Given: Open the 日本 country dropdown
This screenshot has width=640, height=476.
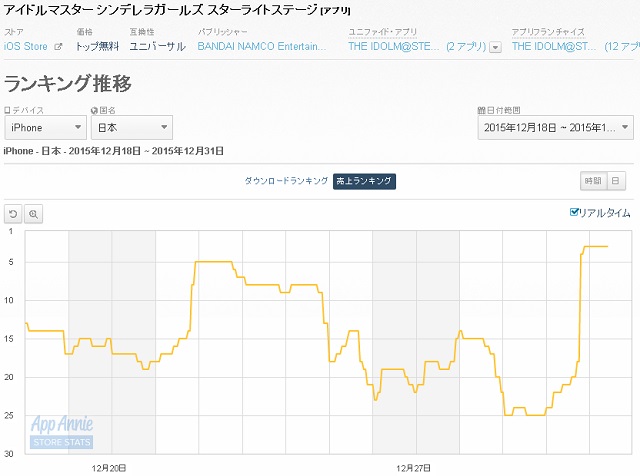Looking at the screenshot, I should point(131,128).
